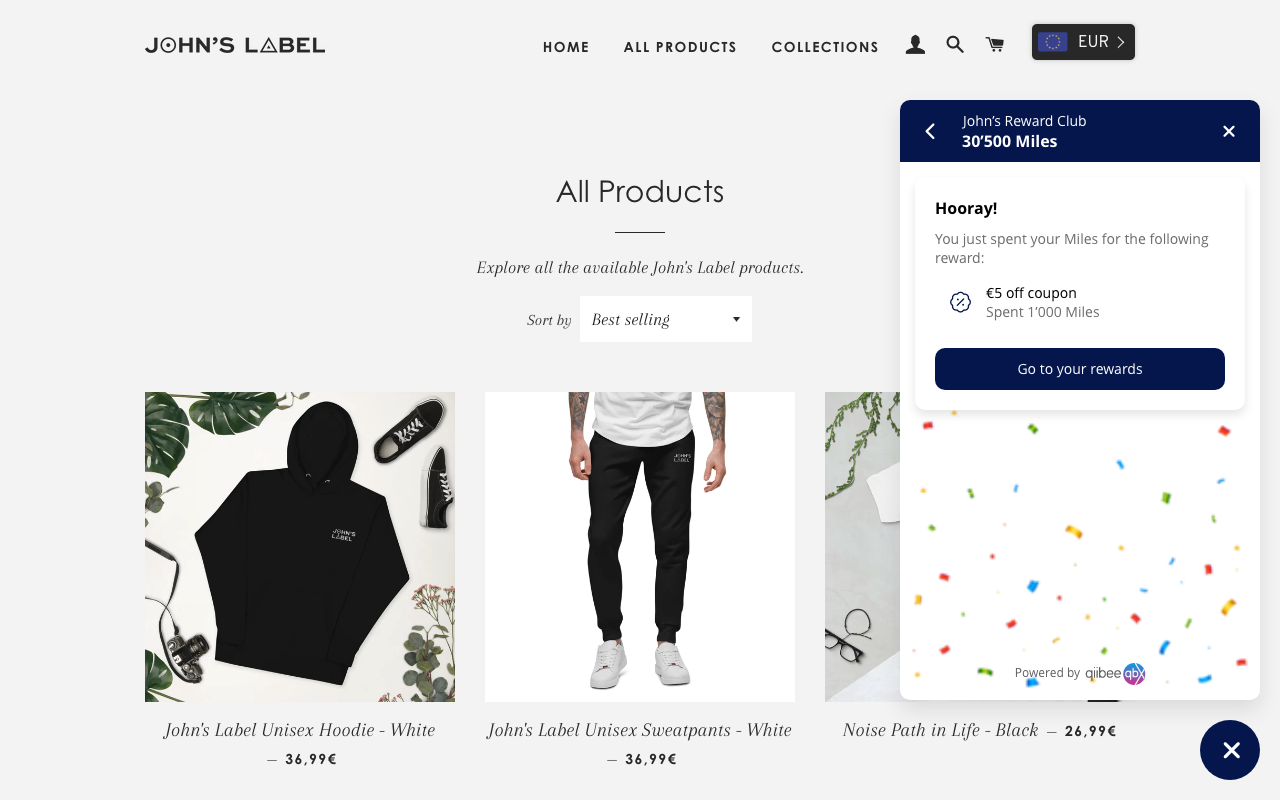This screenshot has height=800, width=1280.
Task: Click the Go to your rewards button
Action: click(1080, 369)
